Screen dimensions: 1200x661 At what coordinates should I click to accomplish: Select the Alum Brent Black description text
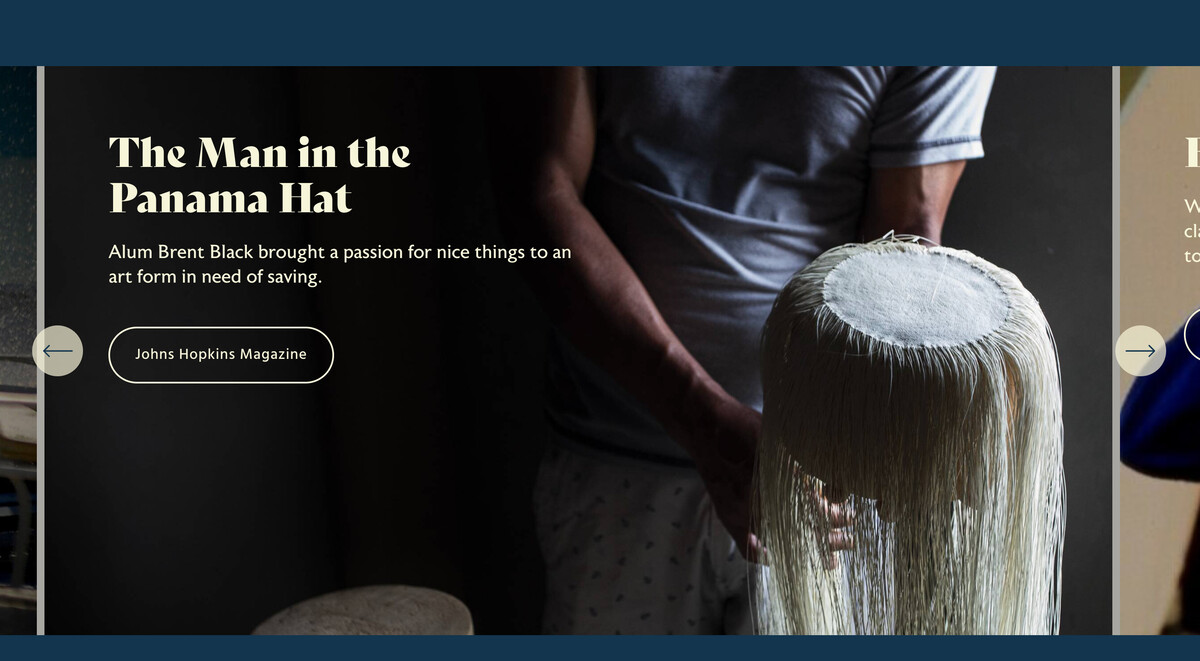(x=340, y=265)
